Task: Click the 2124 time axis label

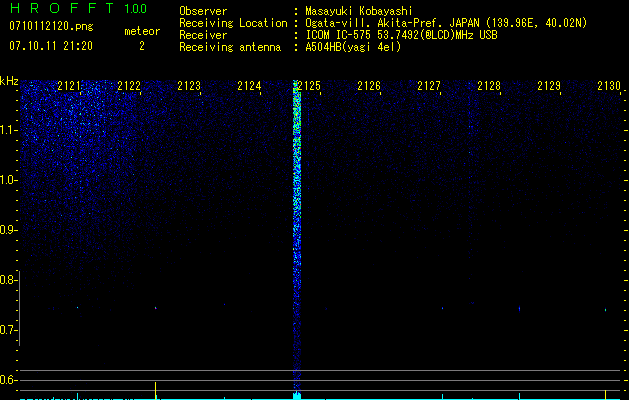Action: pos(249,86)
